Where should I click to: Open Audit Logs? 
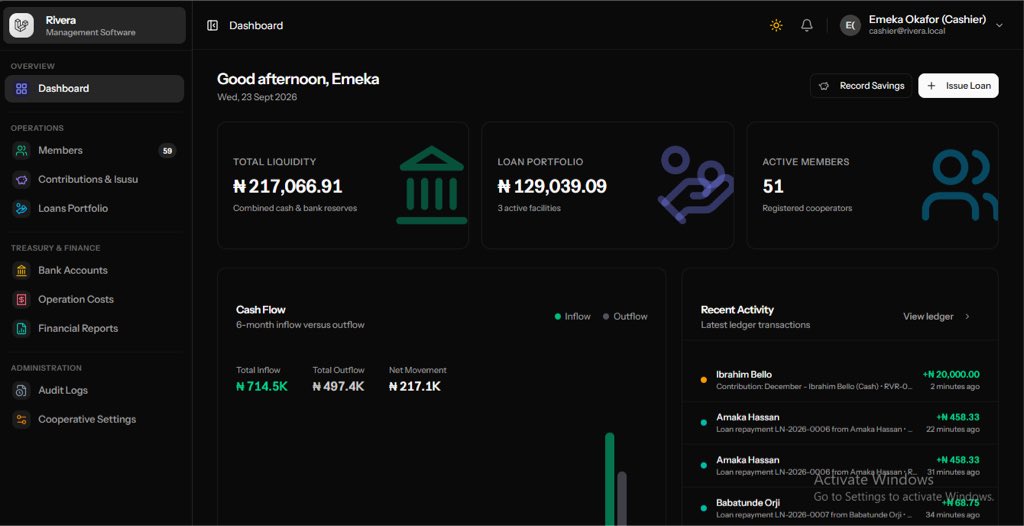pyautogui.click(x=94, y=390)
